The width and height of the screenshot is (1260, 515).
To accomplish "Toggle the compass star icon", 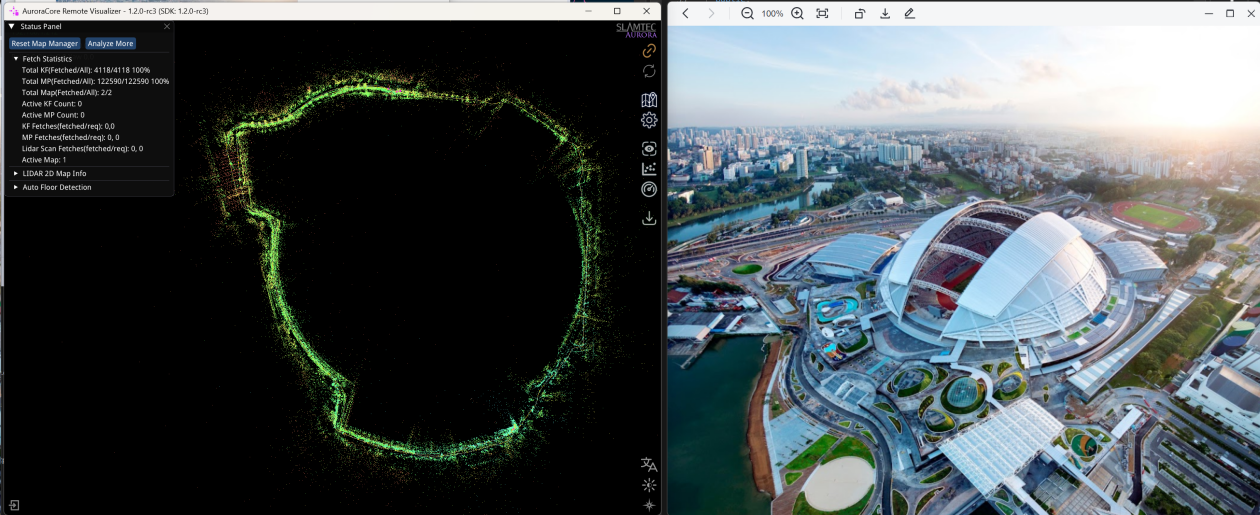I will click(x=649, y=505).
